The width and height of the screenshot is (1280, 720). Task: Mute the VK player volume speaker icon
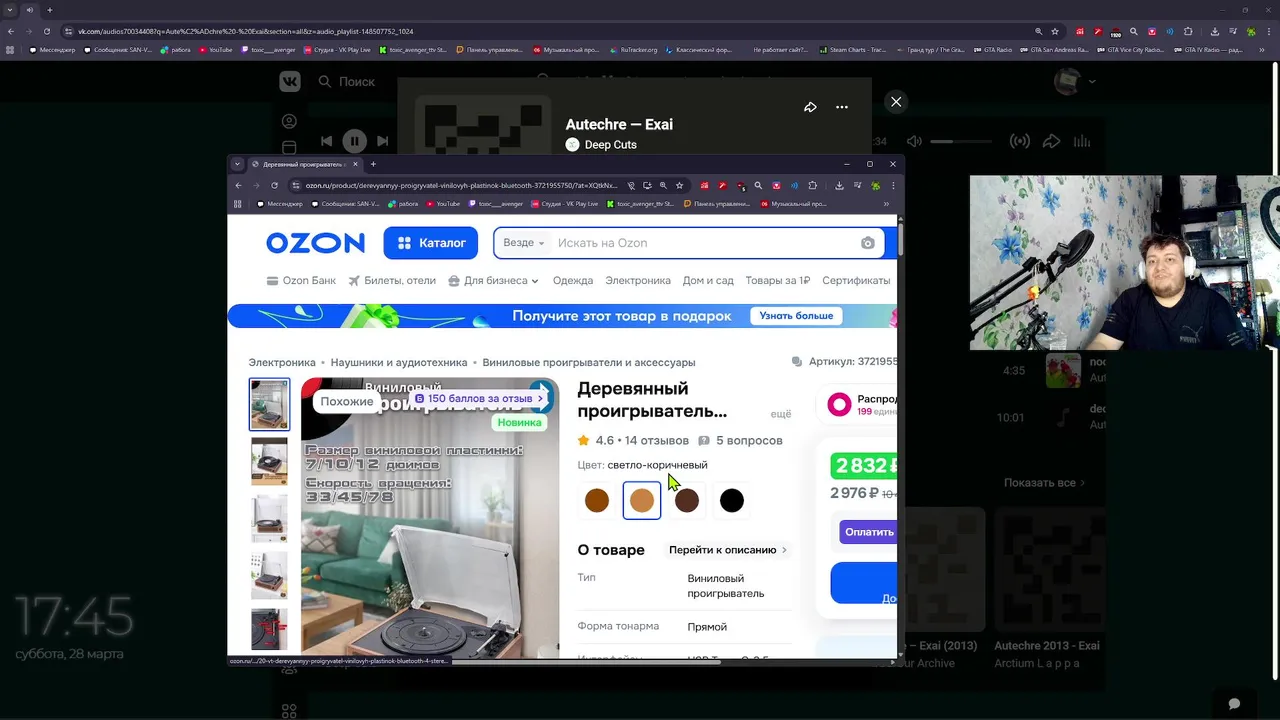913,142
